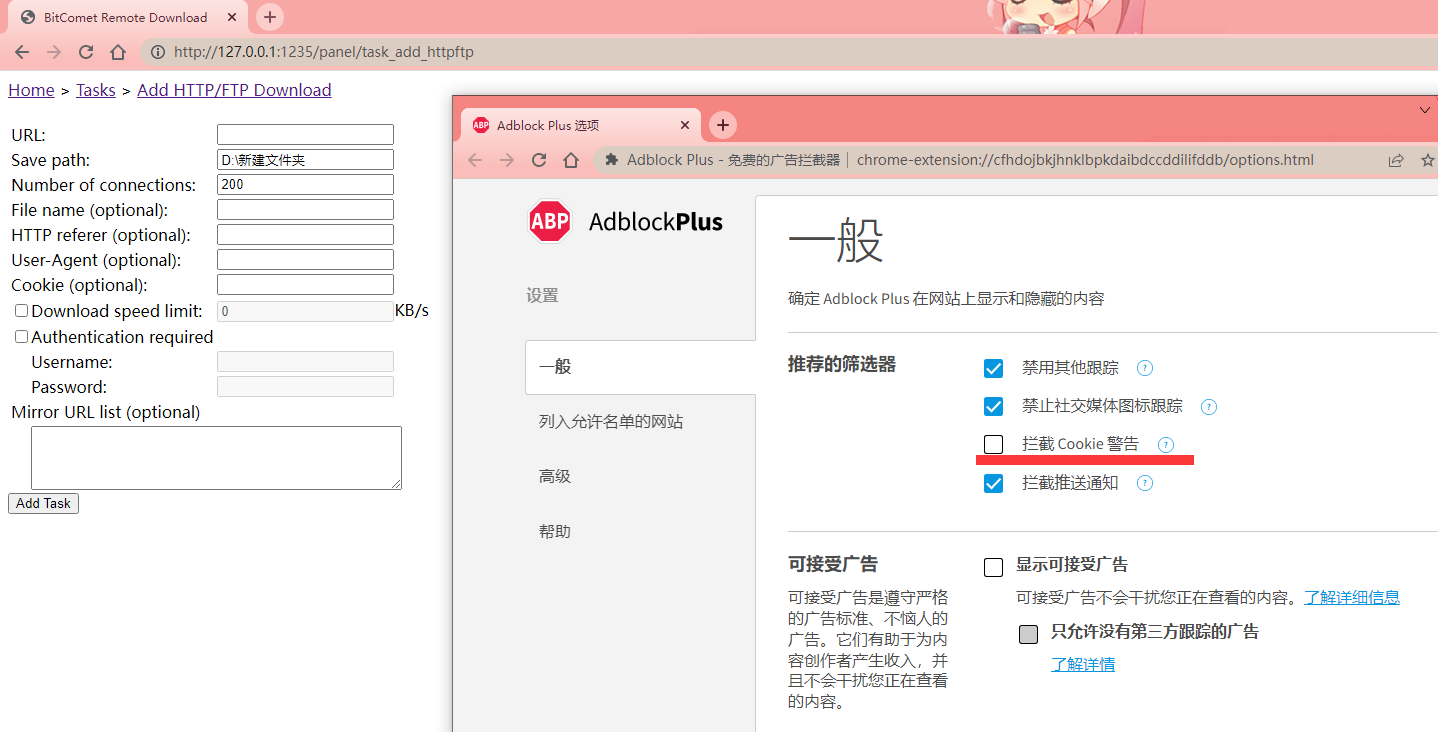Image resolution: width=1438 pixels, height=732 pixels.
Task: Focus the Cookie (optional) field
Action: pos(305,285)
